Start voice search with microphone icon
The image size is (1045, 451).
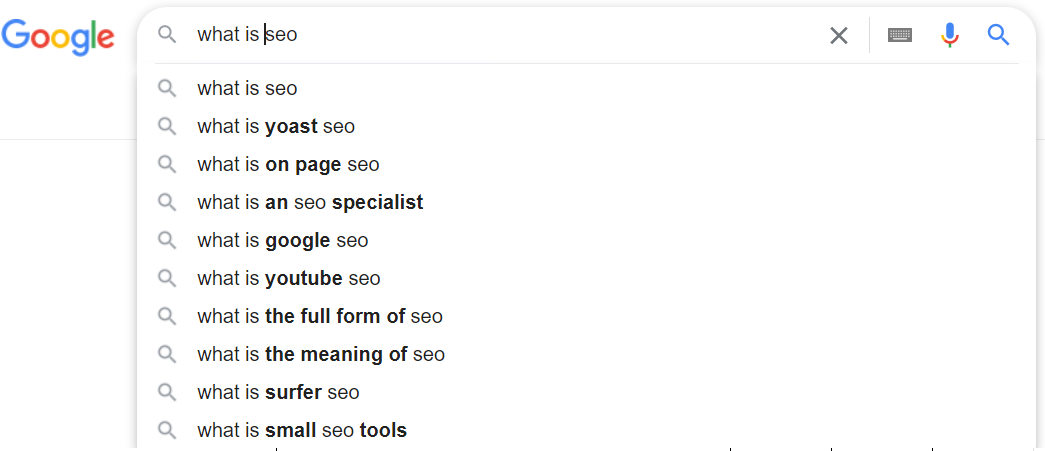[x=949, y=35]
